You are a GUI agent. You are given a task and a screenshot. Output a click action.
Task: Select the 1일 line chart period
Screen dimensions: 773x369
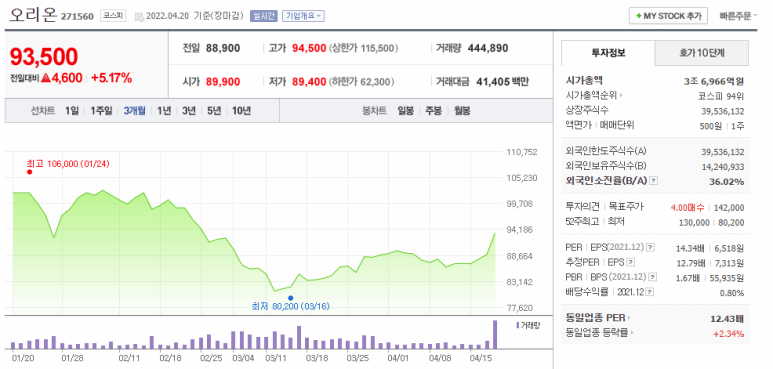pyautogui.click(x=72, y=111)
